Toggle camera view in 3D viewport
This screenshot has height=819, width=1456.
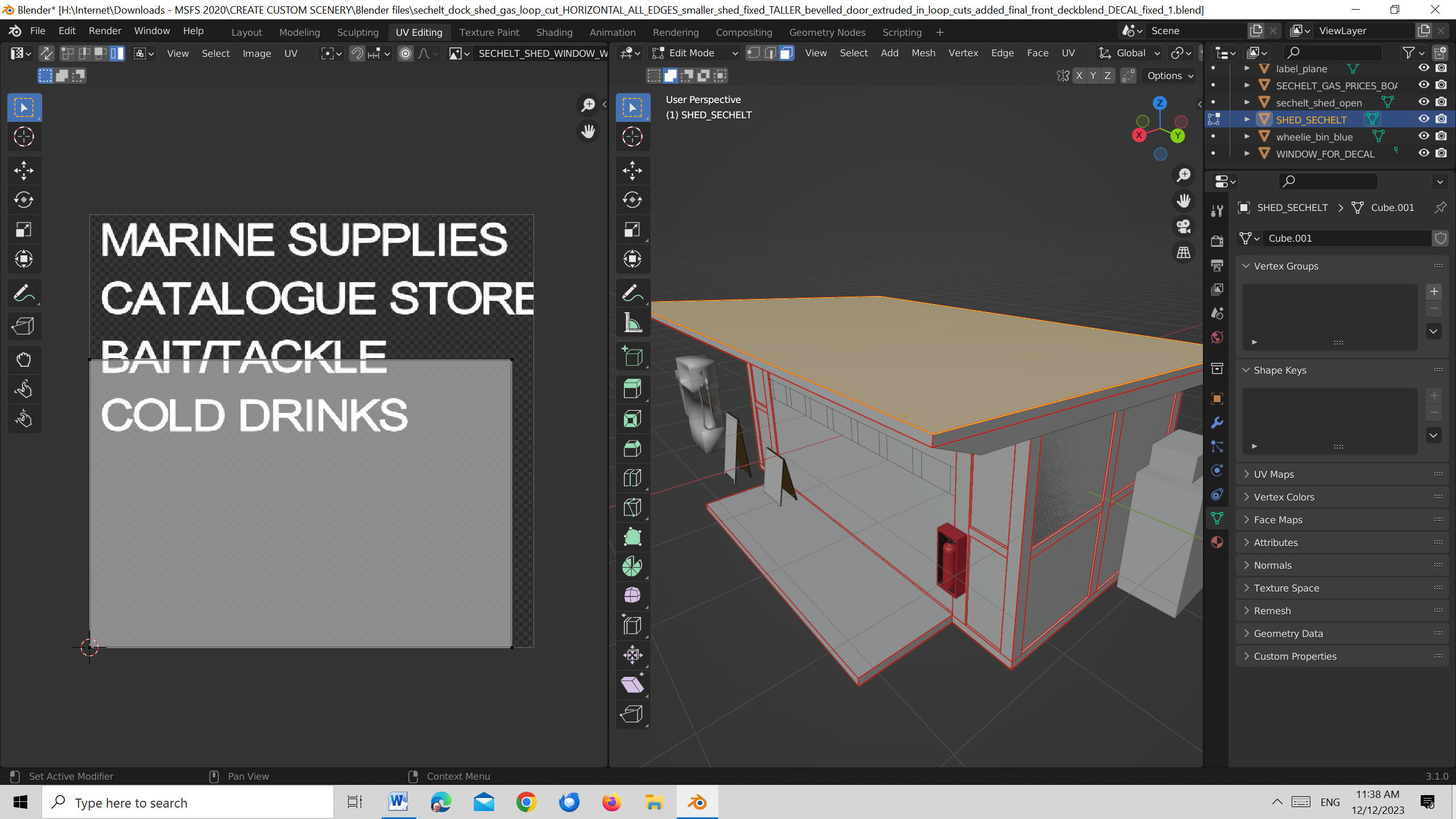point(1184,226)
